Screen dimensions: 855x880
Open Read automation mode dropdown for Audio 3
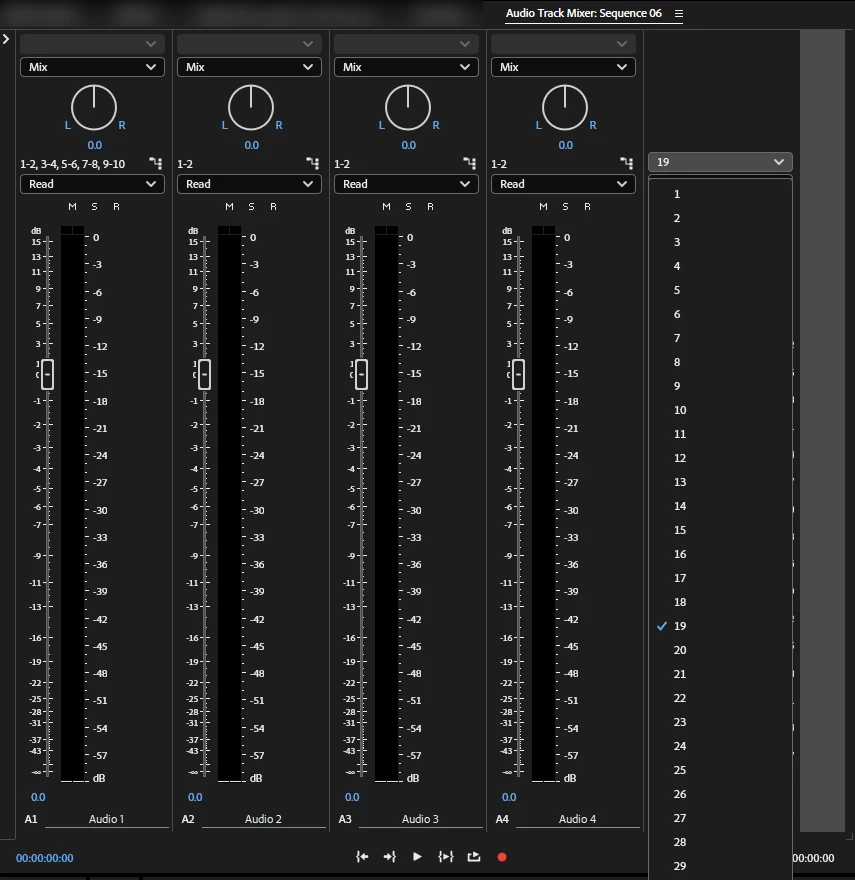(406, 184)
